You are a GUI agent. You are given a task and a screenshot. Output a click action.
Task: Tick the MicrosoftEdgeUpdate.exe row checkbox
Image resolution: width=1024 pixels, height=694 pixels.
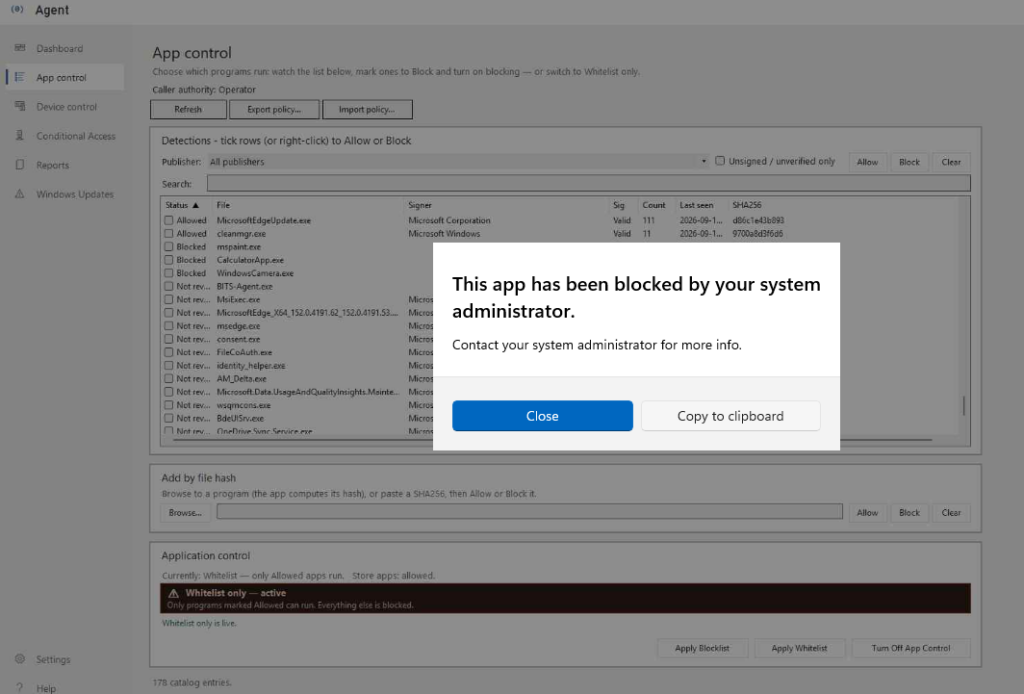click(168, 221)
